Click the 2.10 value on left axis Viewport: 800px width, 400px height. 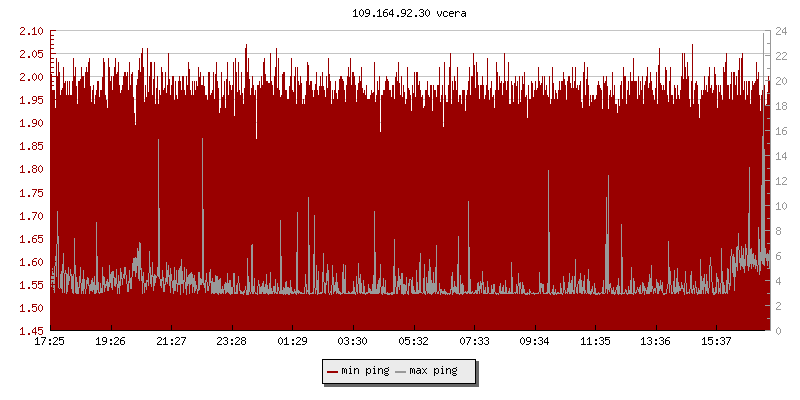[x=31, y=31]
